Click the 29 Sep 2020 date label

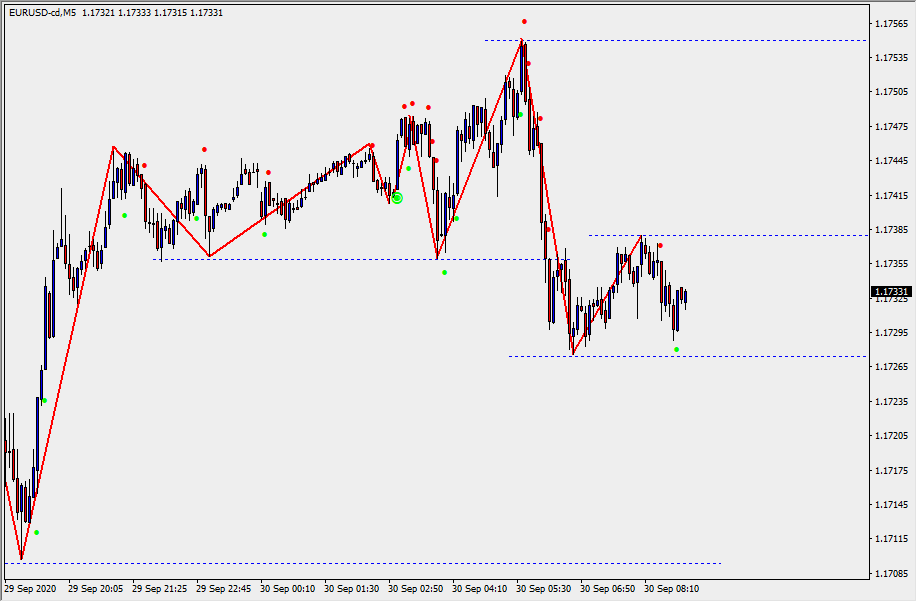tap(29, 589)
